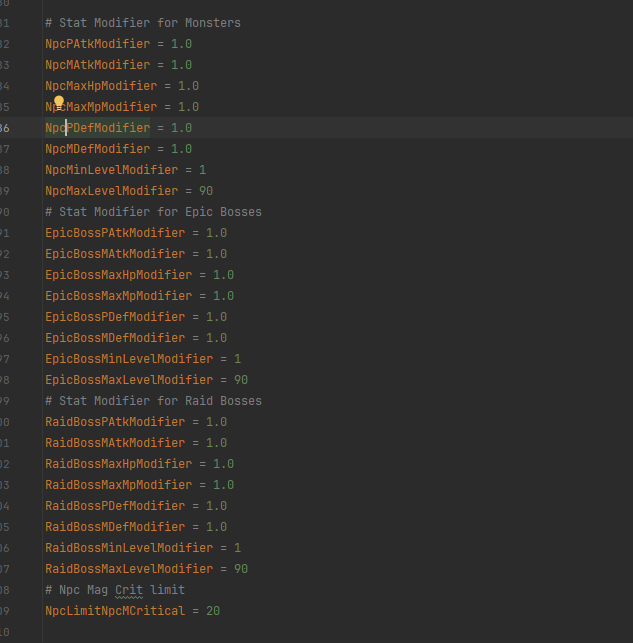633x643 pixels.
Task: Click the EpicBossMDefModifier key
Action: pyautogui.click(x=115, y=338)
